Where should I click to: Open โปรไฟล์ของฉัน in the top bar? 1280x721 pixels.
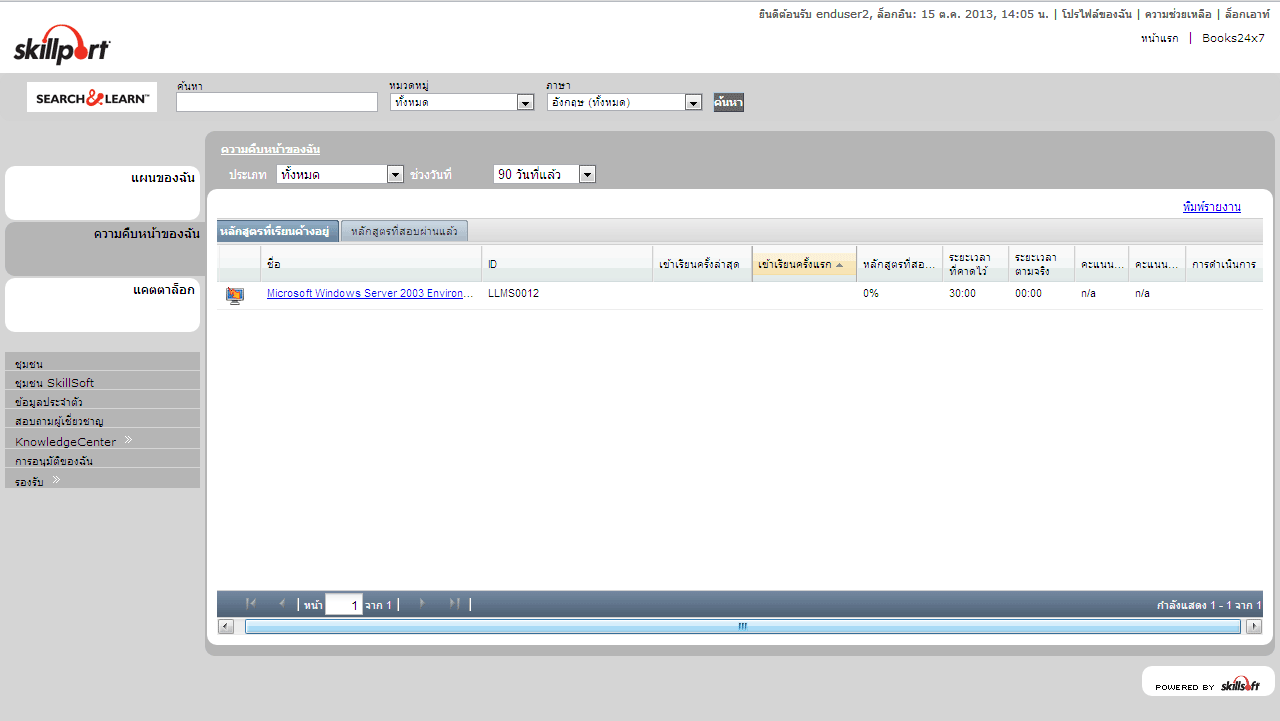coord(1097,14)
